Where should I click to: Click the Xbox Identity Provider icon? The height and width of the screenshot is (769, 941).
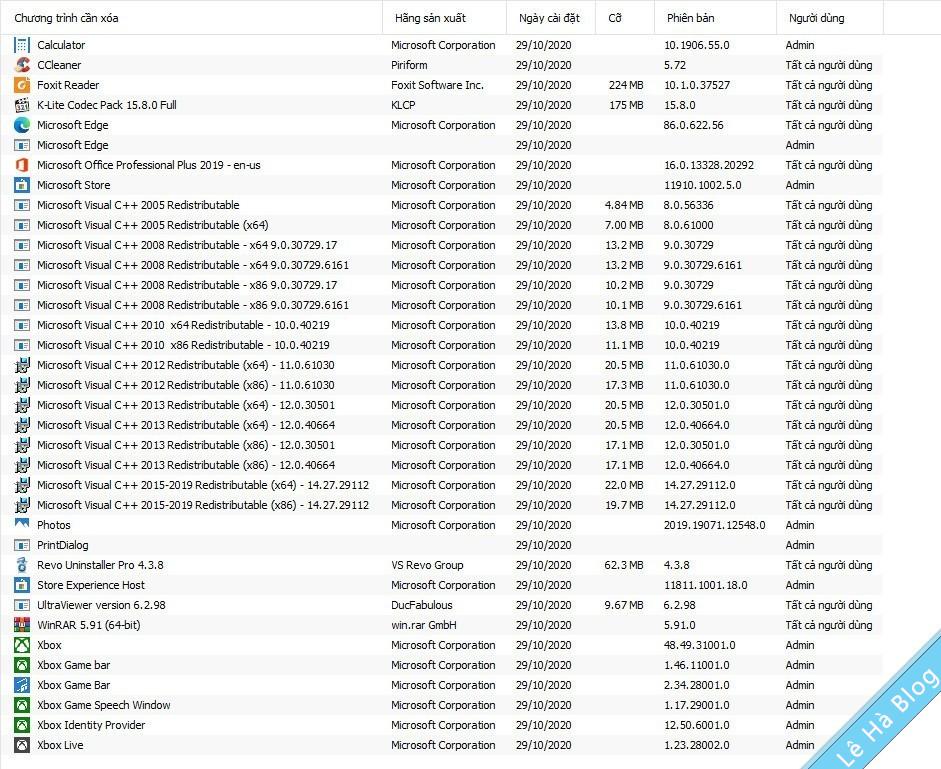[x=22, y=725]
